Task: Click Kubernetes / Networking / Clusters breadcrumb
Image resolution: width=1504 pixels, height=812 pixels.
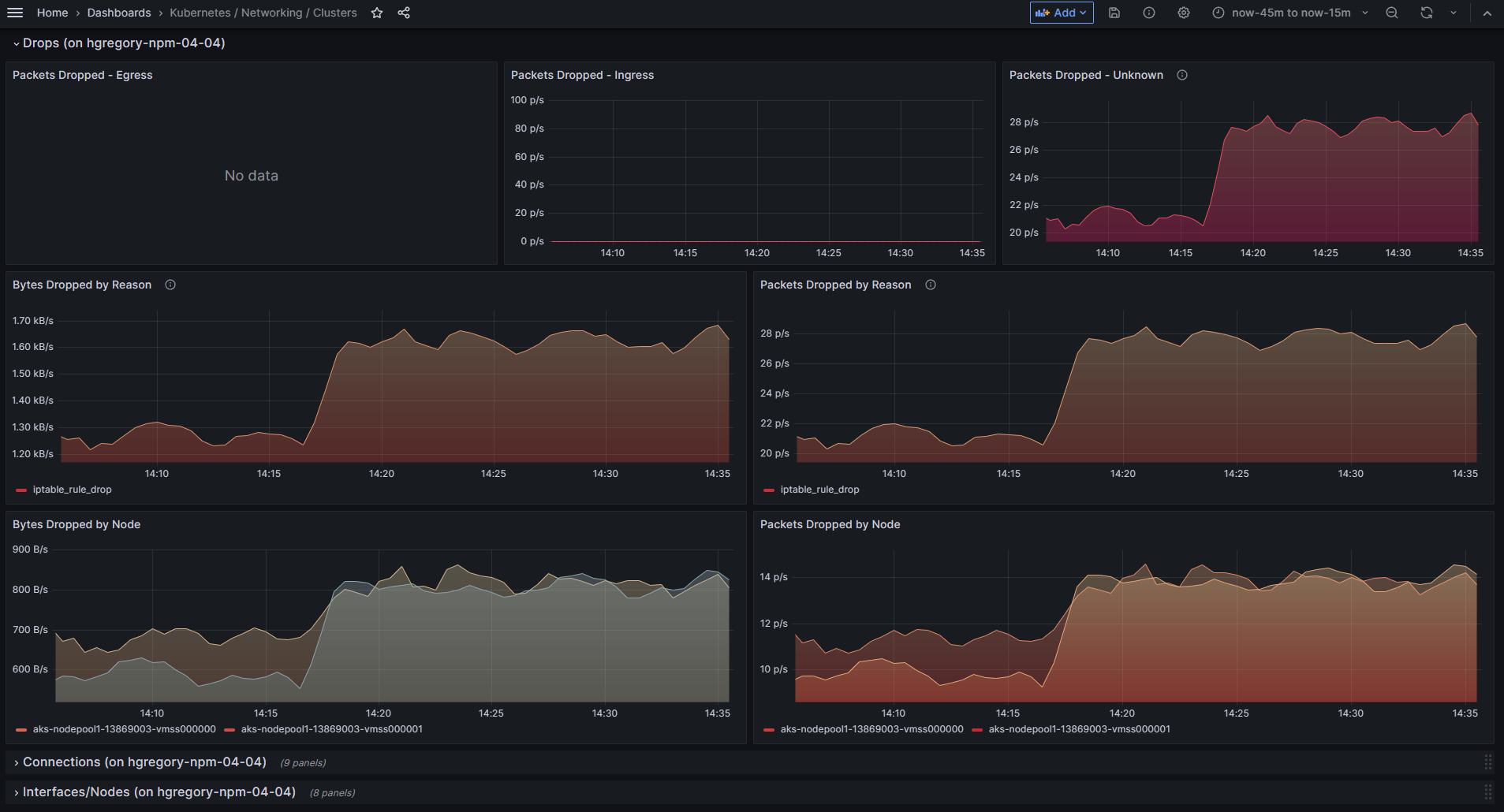Action: (x=263, y=13)
